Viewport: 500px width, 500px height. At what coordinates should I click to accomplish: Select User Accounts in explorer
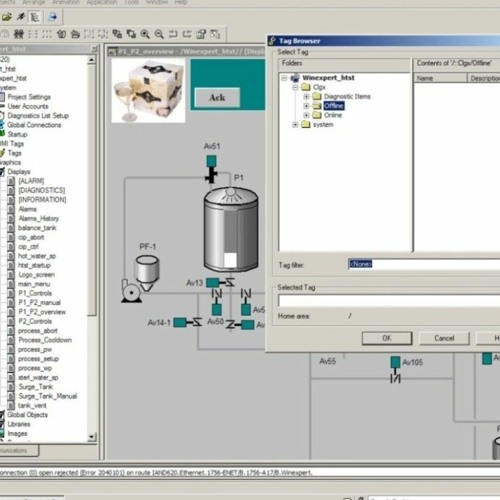point(28,106)
